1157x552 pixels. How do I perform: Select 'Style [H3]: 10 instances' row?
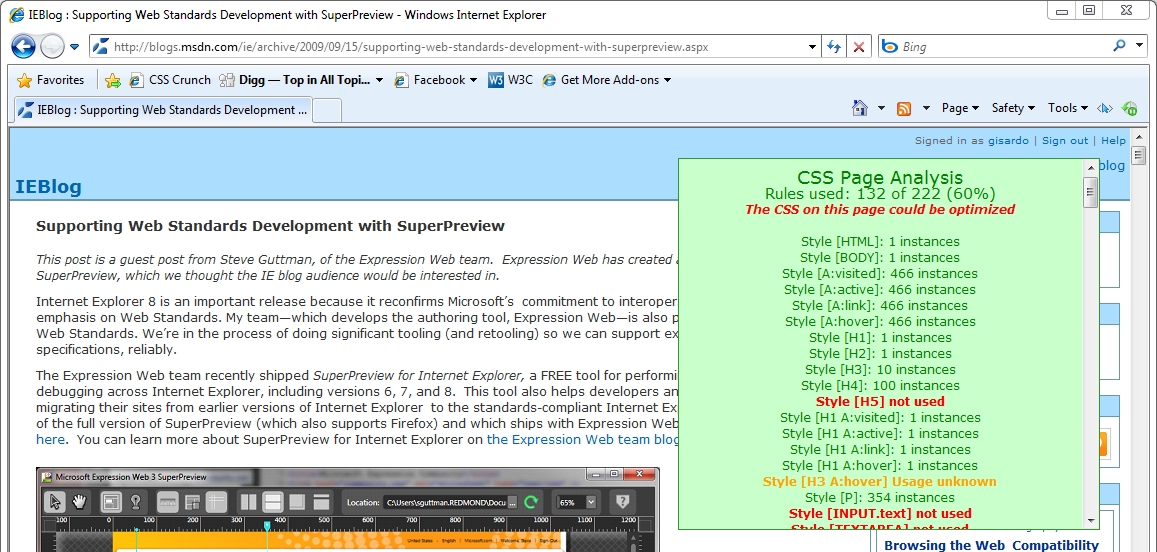click(880, 370)
